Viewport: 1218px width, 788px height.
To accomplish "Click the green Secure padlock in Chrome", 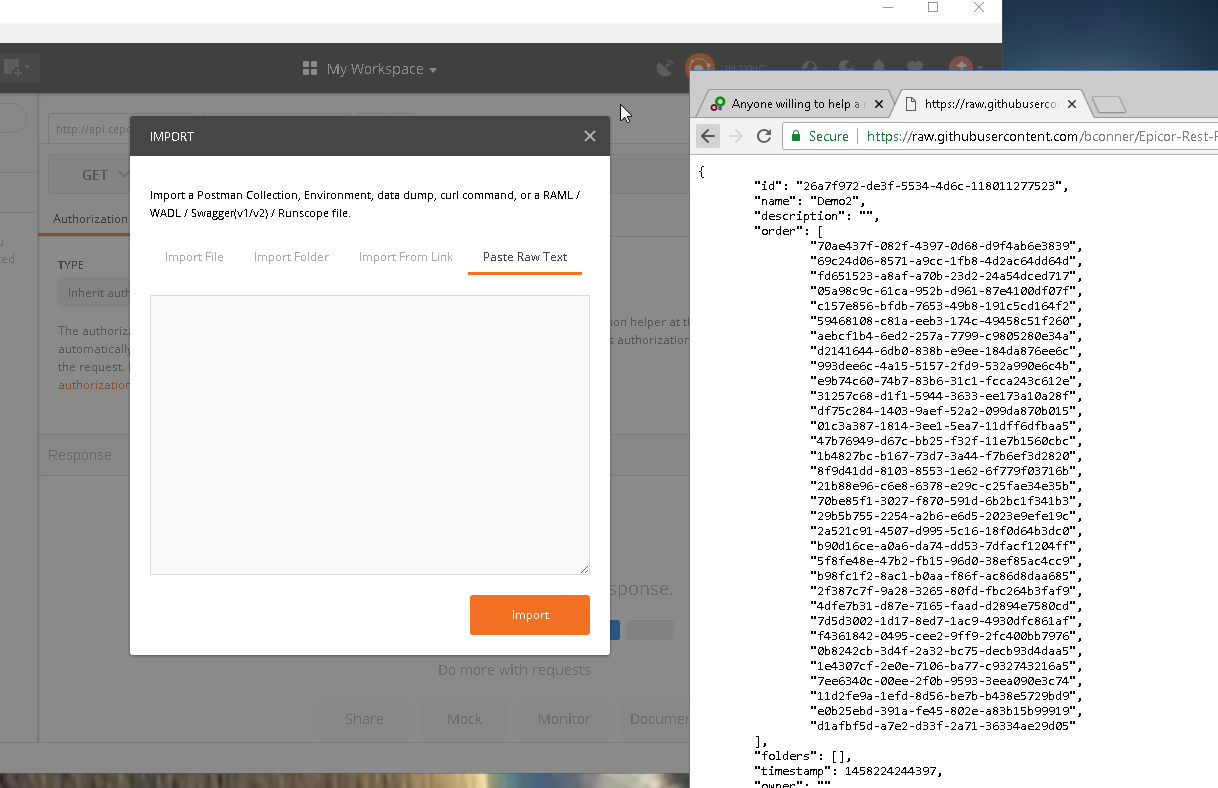I will (796, 136).
